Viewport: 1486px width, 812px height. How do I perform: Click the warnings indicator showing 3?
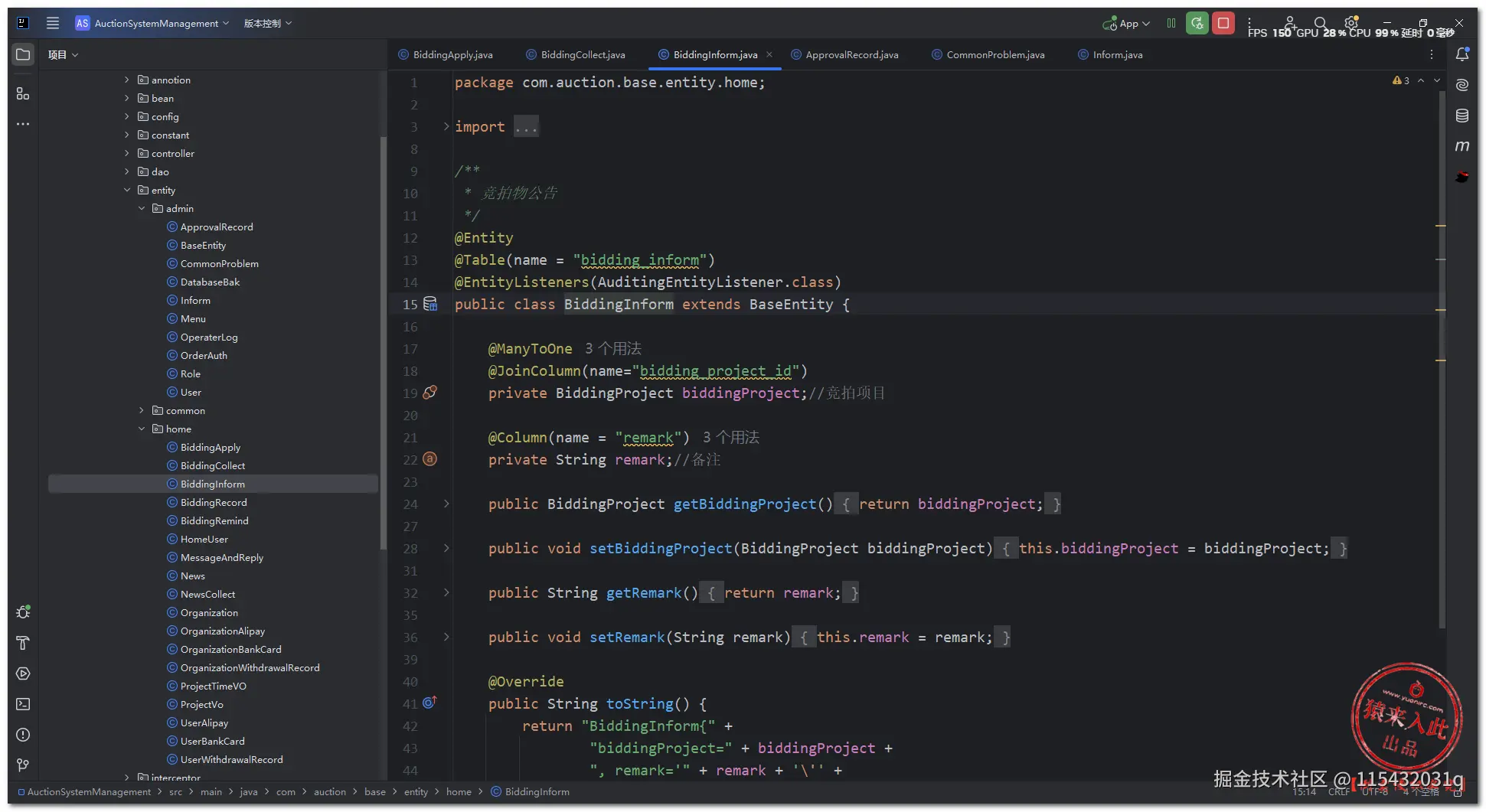pos(1401,80)
